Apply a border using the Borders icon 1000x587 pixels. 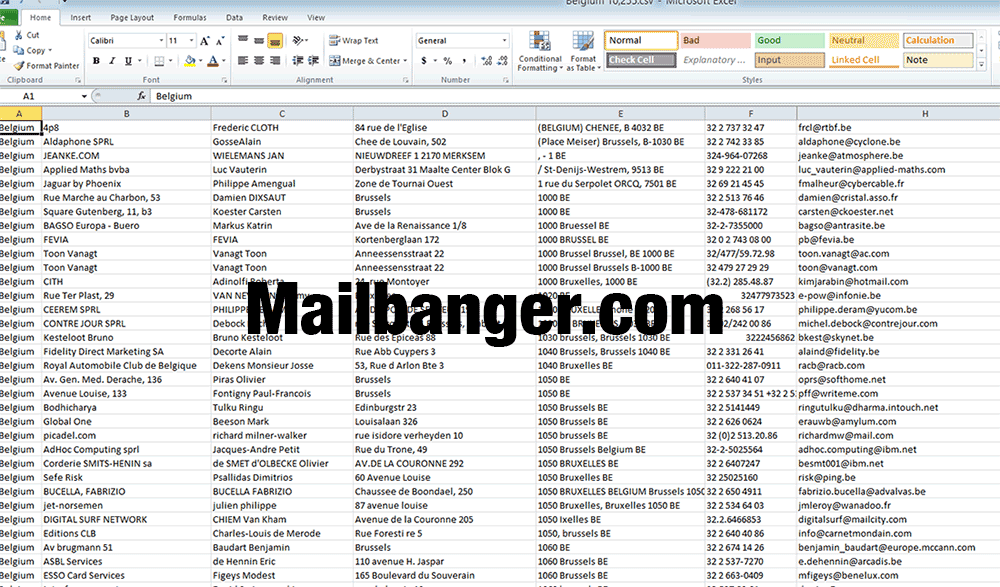point(159,61)
